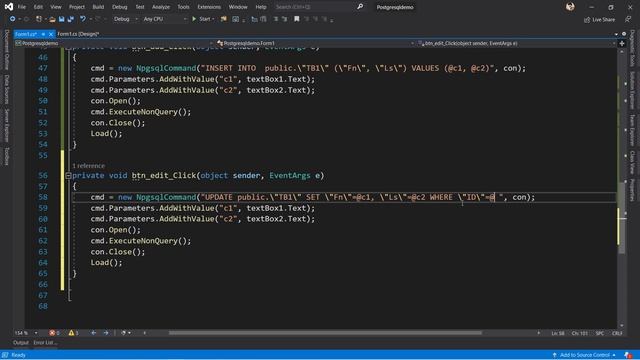Open the Server Explorer side panel

[7, 125]
